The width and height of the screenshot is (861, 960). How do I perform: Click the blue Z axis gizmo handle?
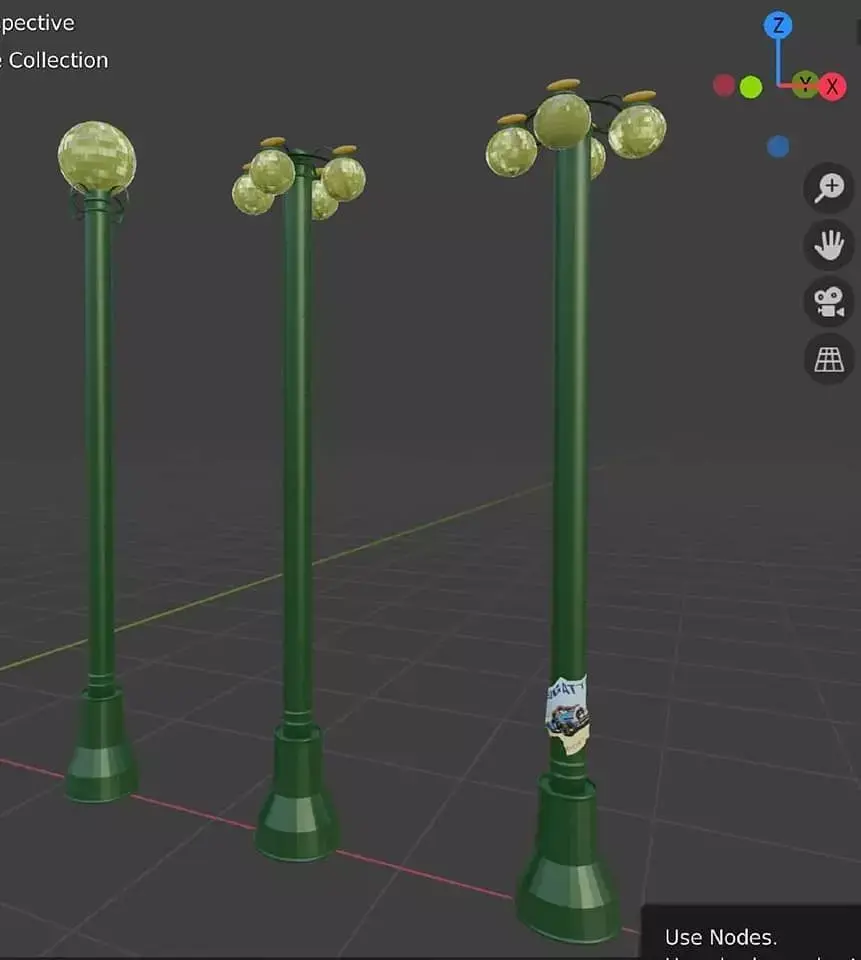click(x=778, y=25)
